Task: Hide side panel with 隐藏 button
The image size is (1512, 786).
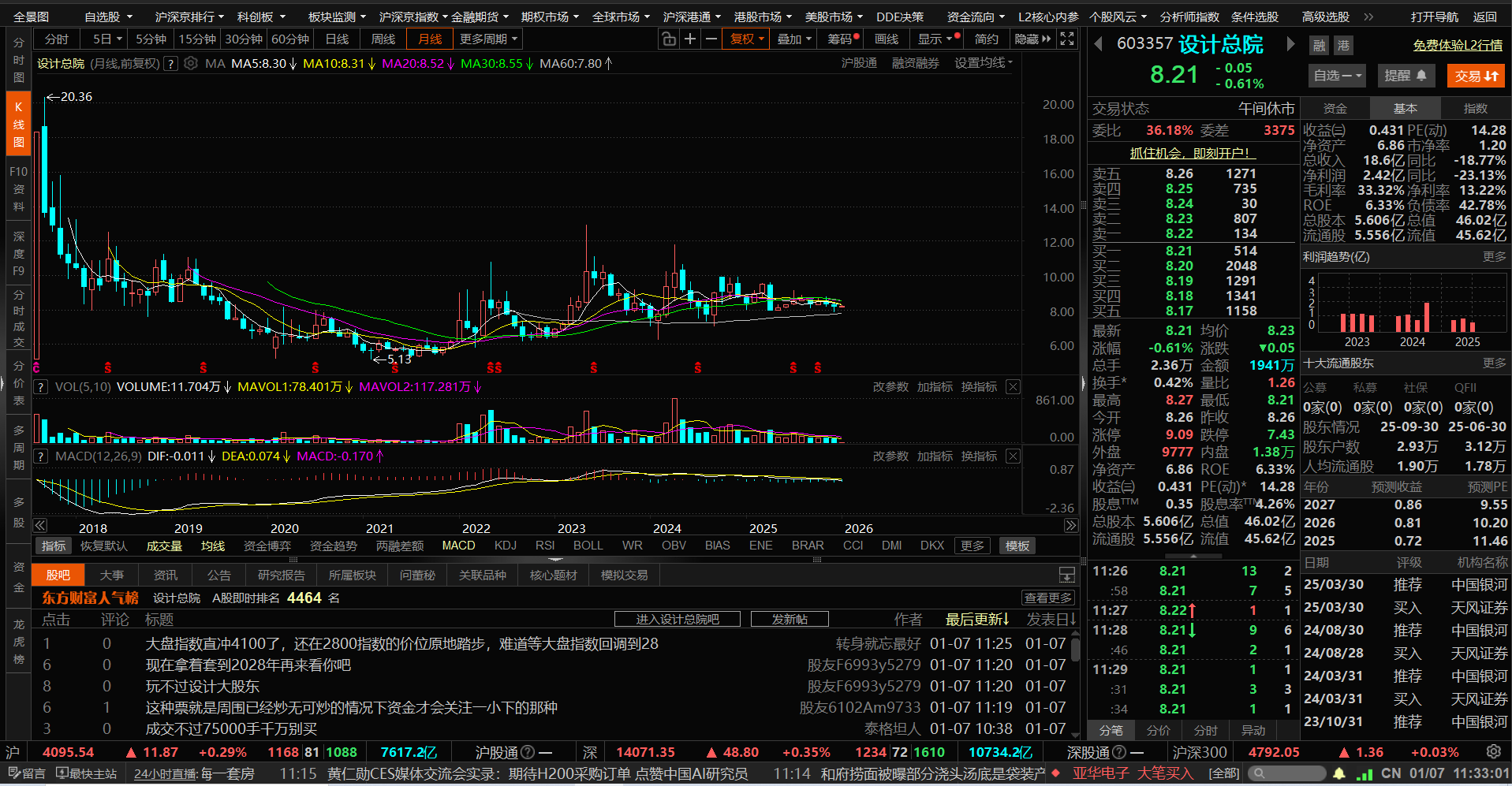Action: coord(1032,39)
